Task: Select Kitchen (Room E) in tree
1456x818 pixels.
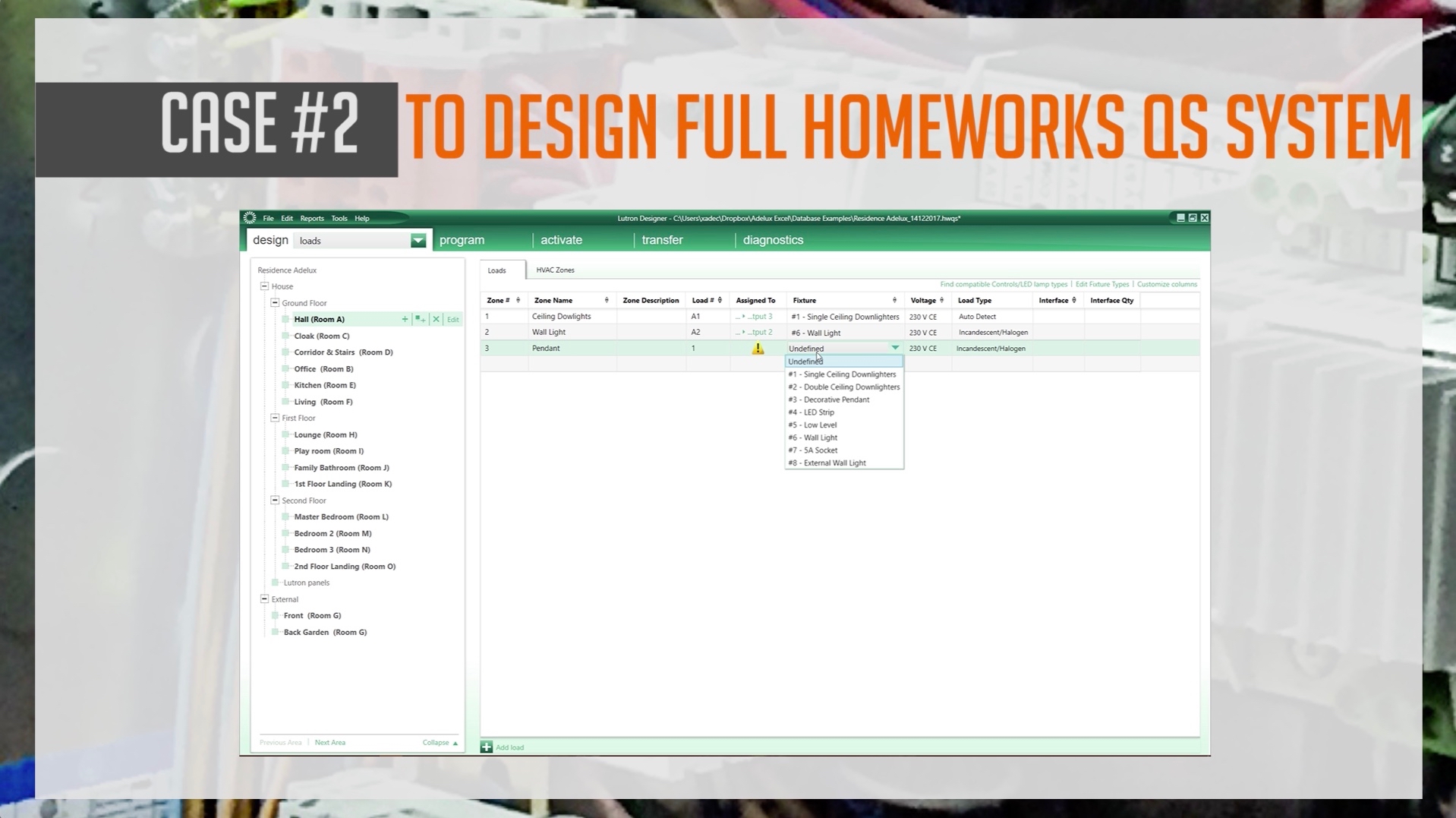Action: [x=325, y=385]
